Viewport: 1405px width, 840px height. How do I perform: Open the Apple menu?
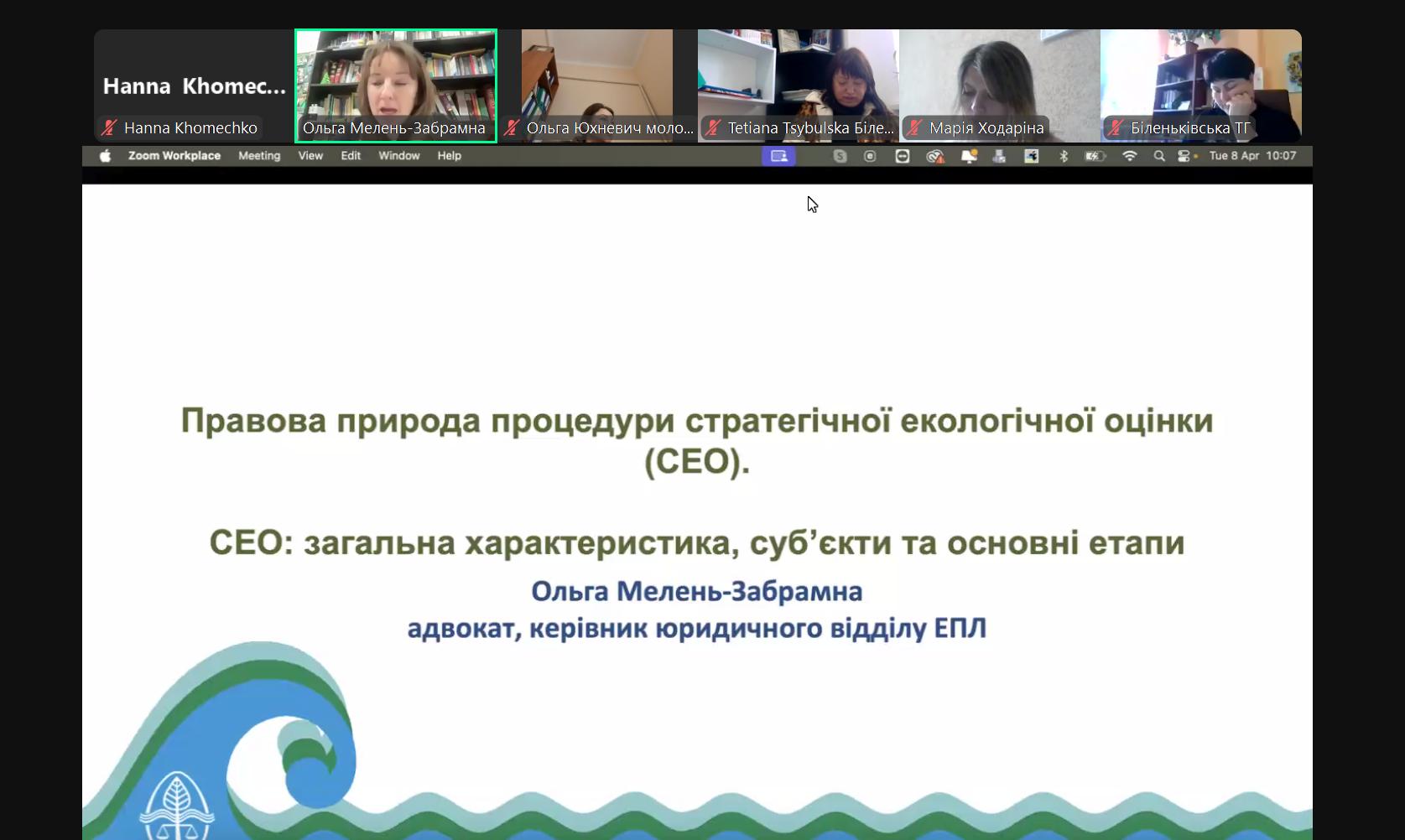(105, 156)
